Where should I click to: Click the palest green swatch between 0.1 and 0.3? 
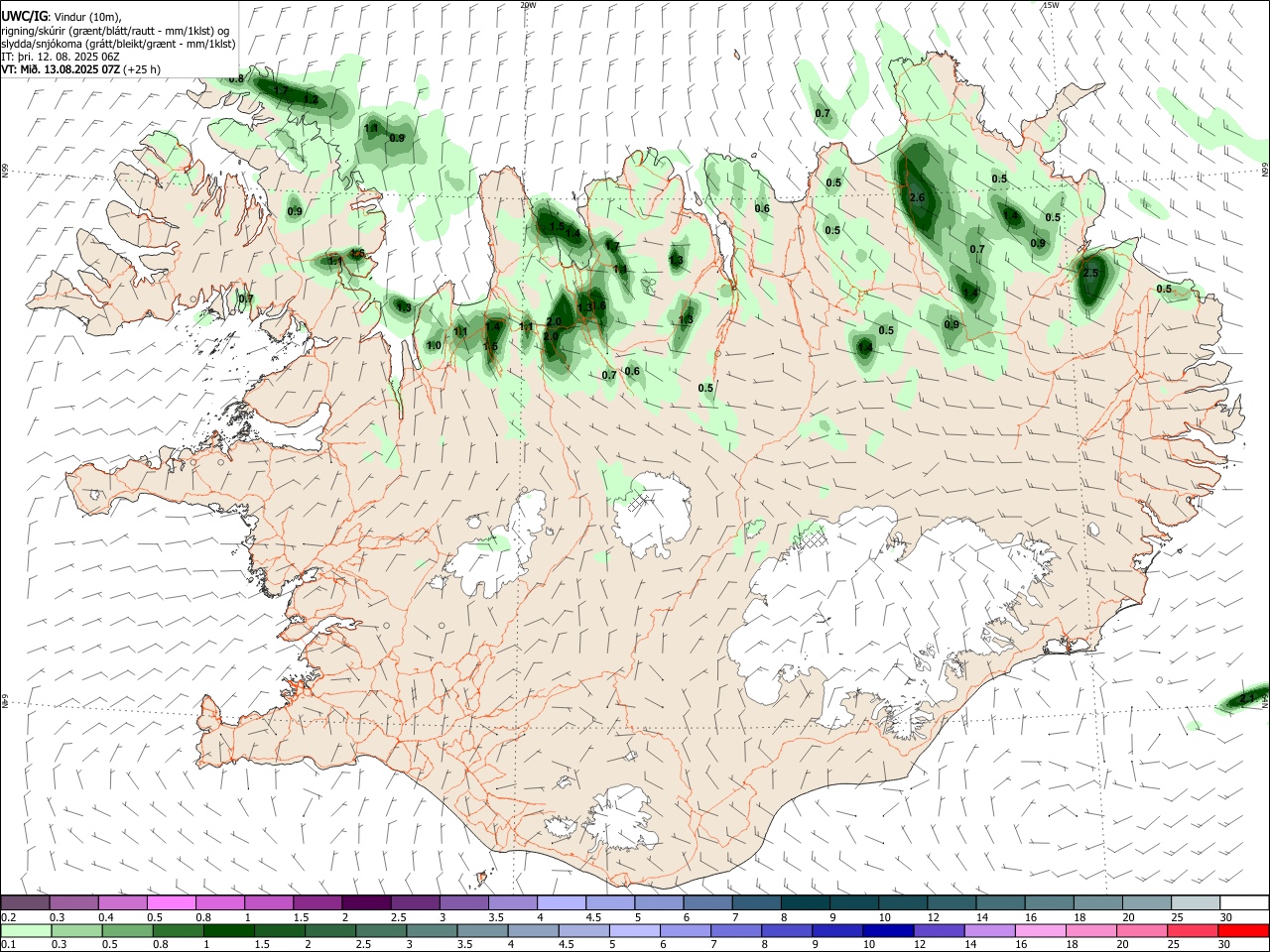pyautogui.click(x=26, y=930)
